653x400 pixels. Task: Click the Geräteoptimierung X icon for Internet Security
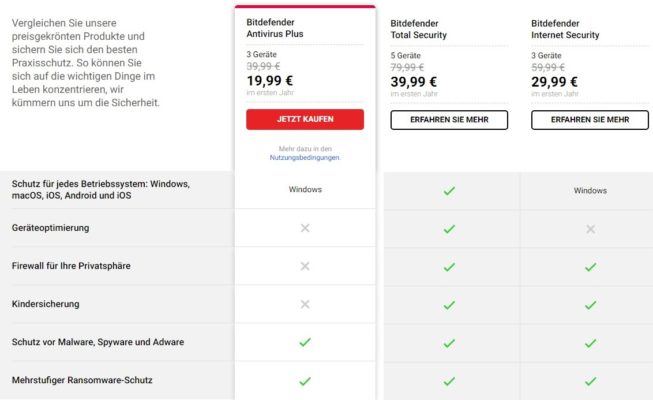click(590, 229)
